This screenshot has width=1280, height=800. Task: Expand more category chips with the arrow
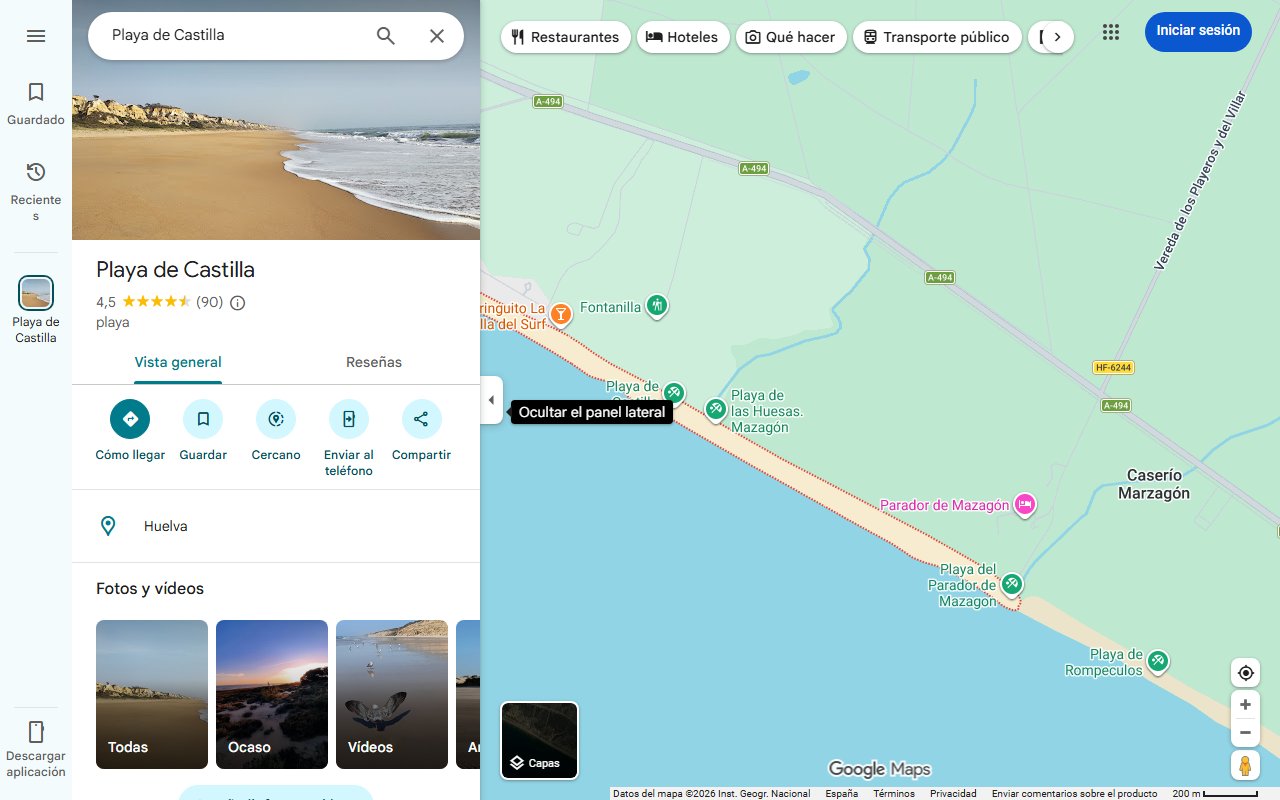pos(1058,35)
